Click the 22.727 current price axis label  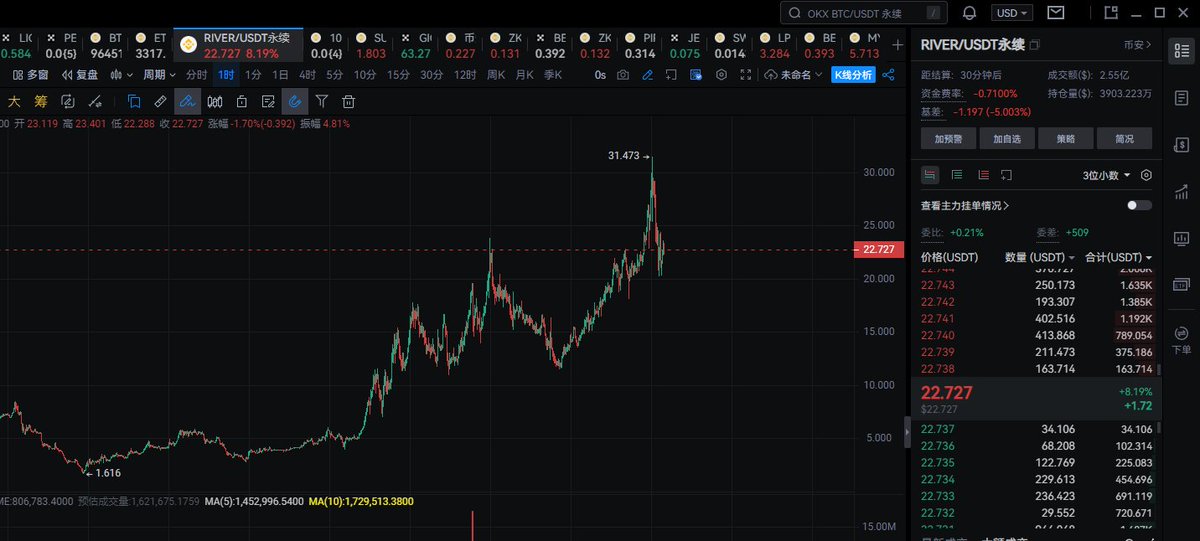[x=881, y=250]
